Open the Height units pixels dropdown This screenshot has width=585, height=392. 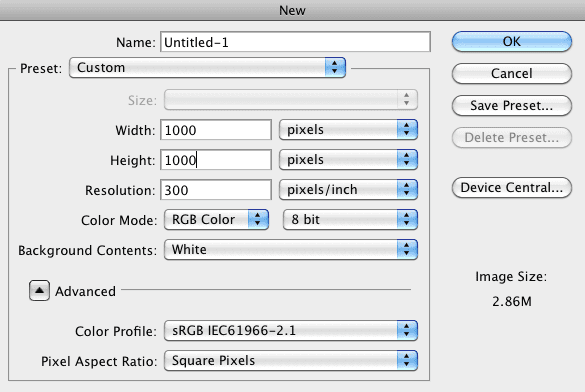tap(348, 160)
